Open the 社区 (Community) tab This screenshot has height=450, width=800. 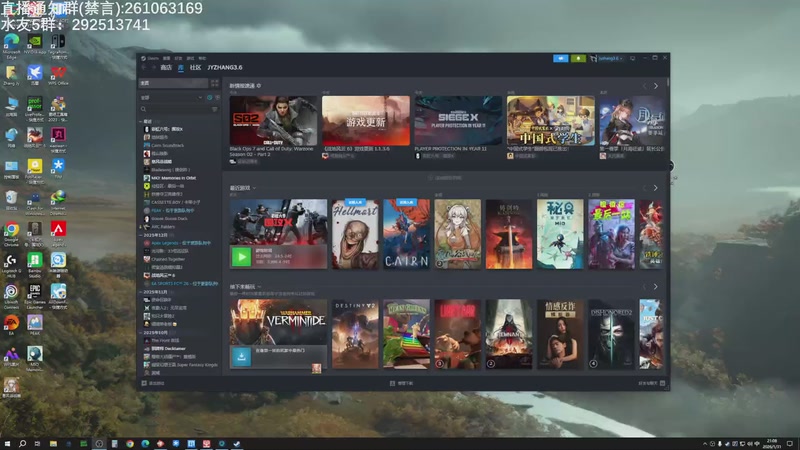click(195, 67)
